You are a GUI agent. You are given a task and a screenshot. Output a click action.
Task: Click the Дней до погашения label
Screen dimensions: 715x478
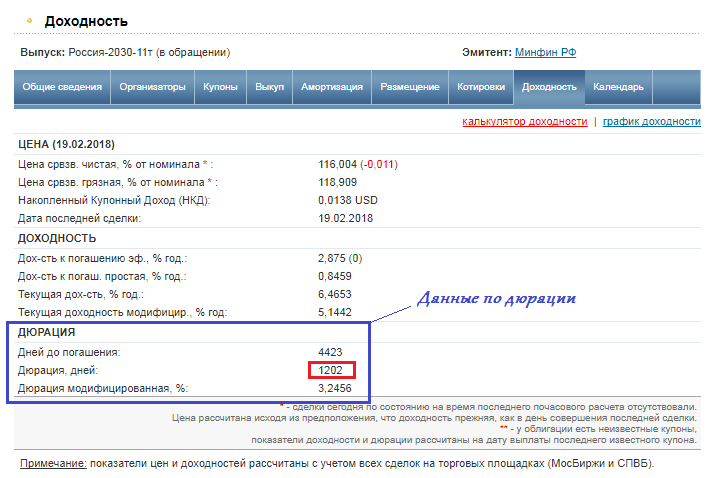click(x=69, y=352)
